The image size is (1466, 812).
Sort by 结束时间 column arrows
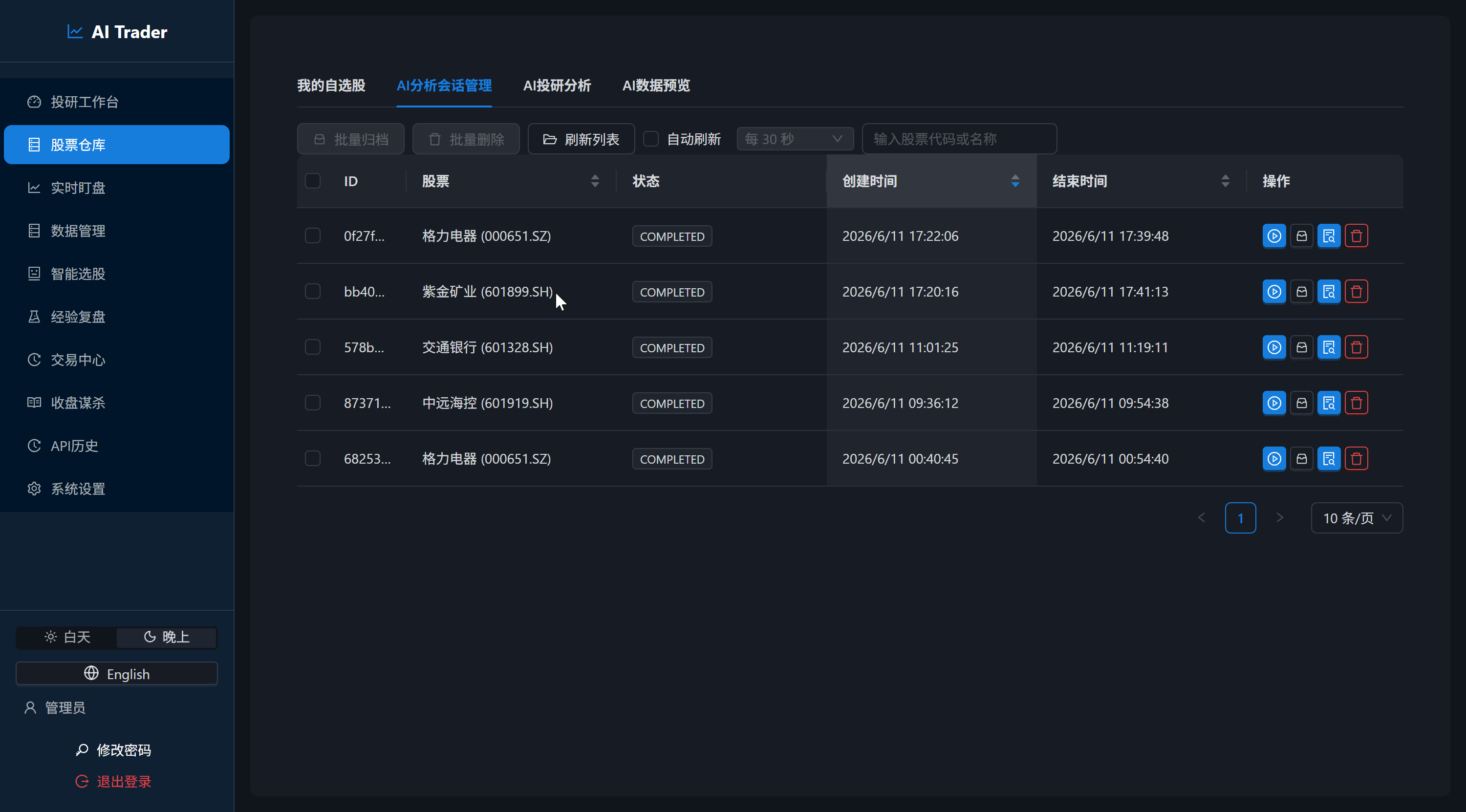(x=1225, y=181)
